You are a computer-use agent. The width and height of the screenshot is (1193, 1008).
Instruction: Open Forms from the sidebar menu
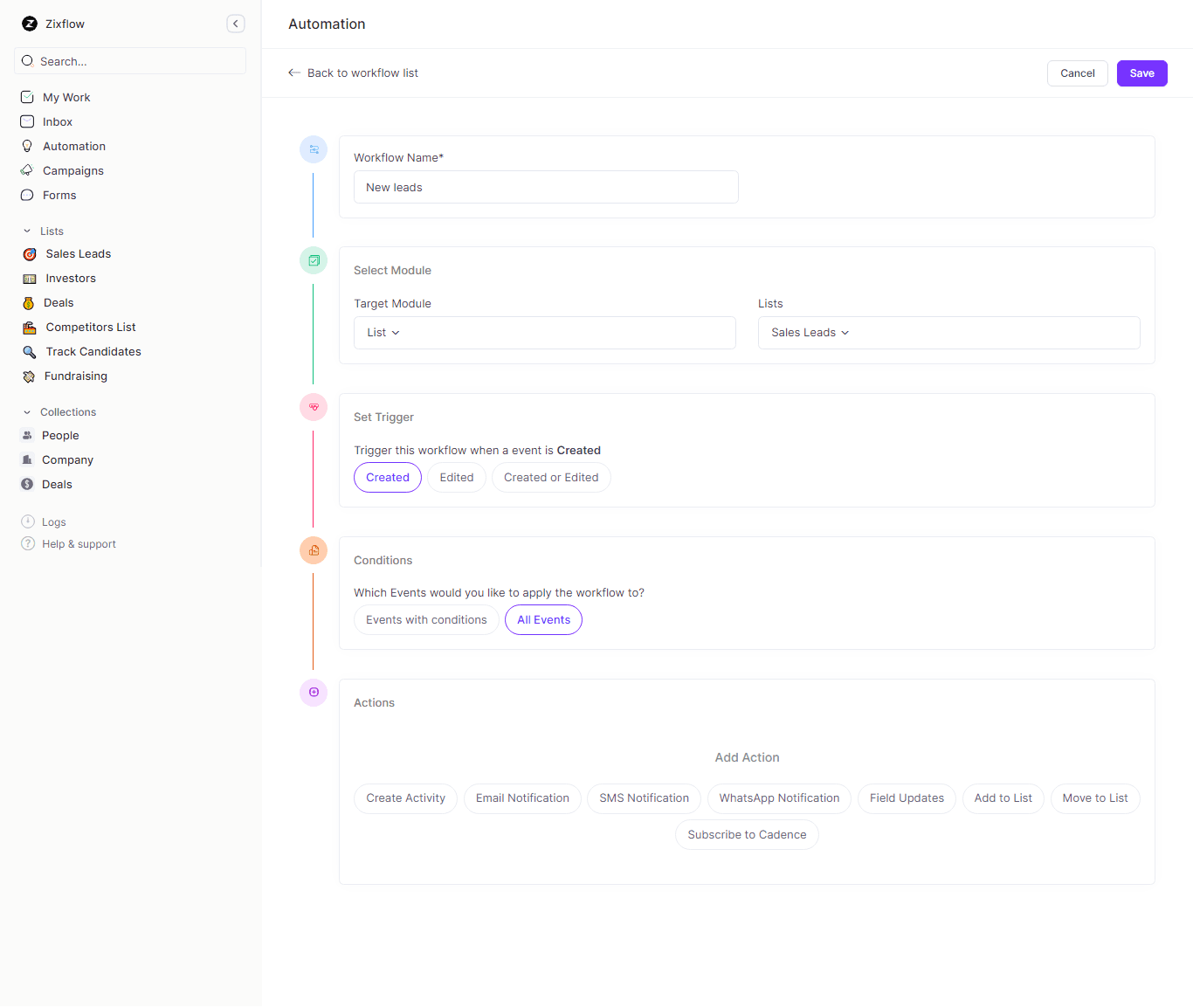tap(59, 195)
